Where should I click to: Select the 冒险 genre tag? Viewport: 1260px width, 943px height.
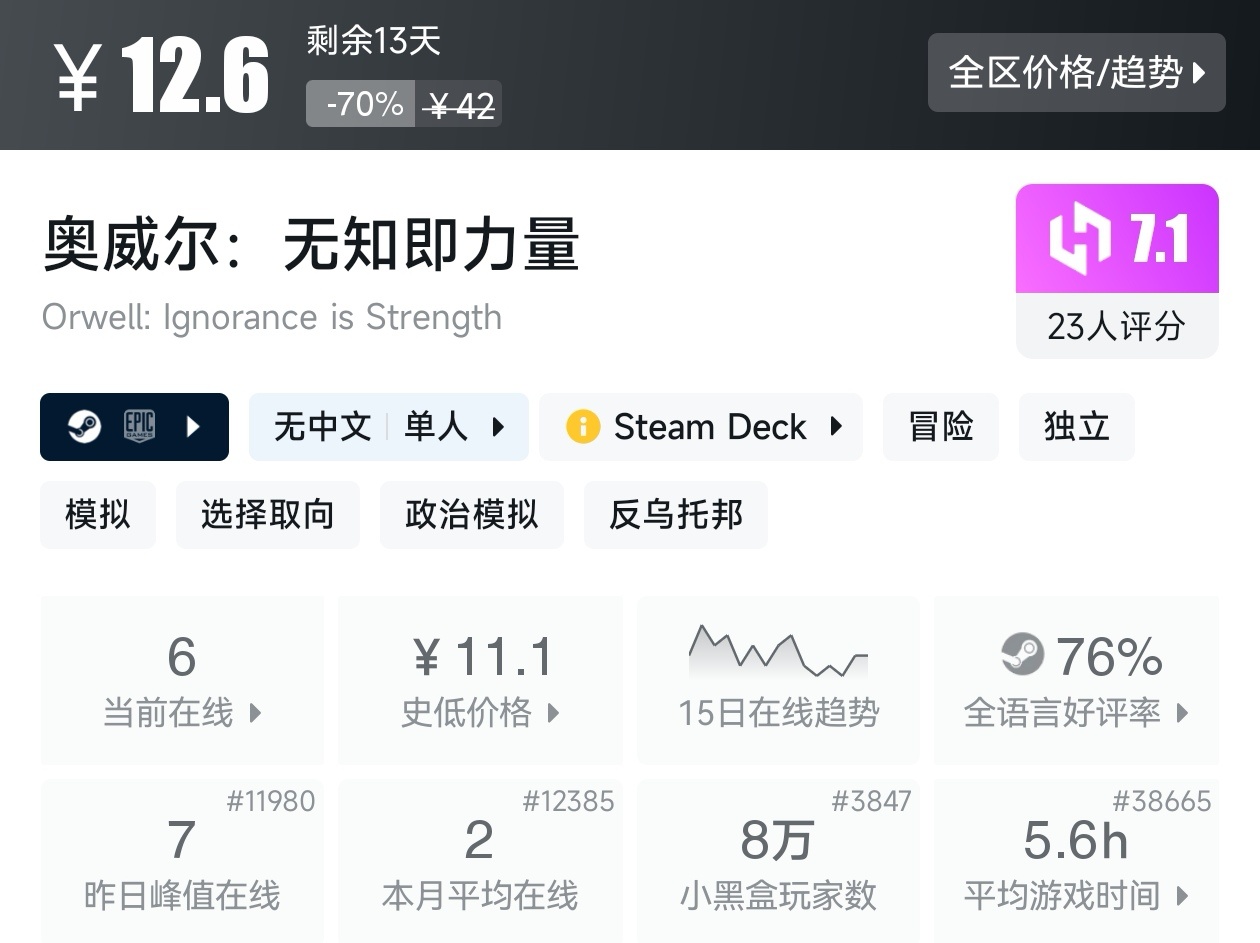[x=940, y=427]
